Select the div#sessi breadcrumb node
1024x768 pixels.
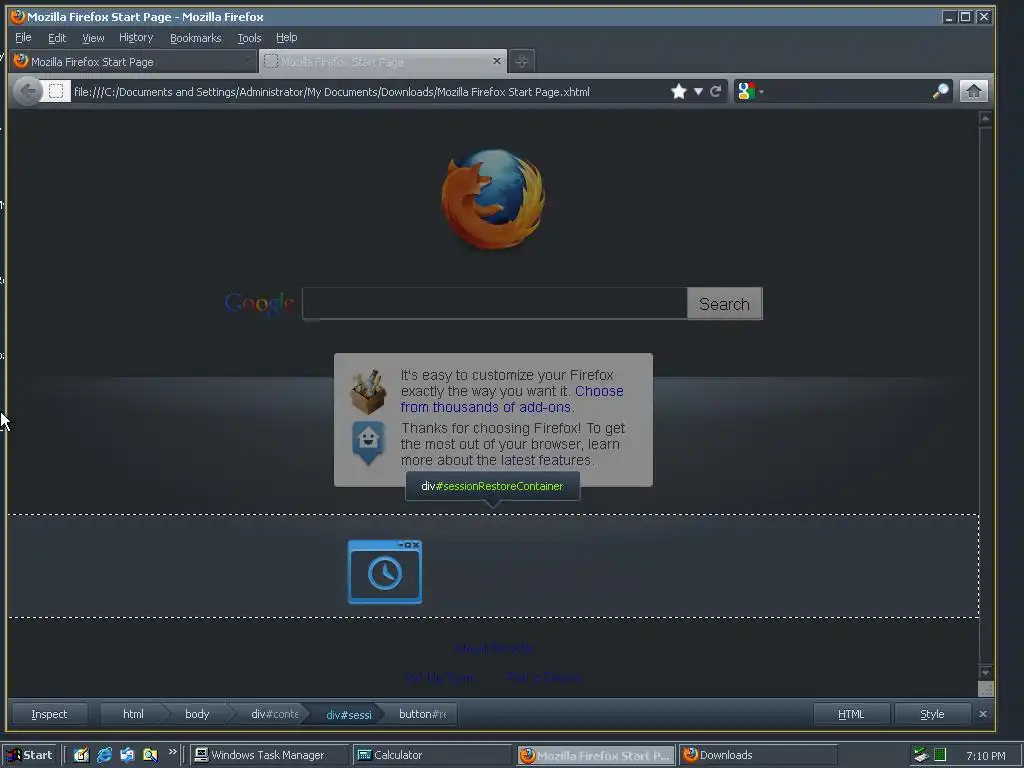click(349, 714)
